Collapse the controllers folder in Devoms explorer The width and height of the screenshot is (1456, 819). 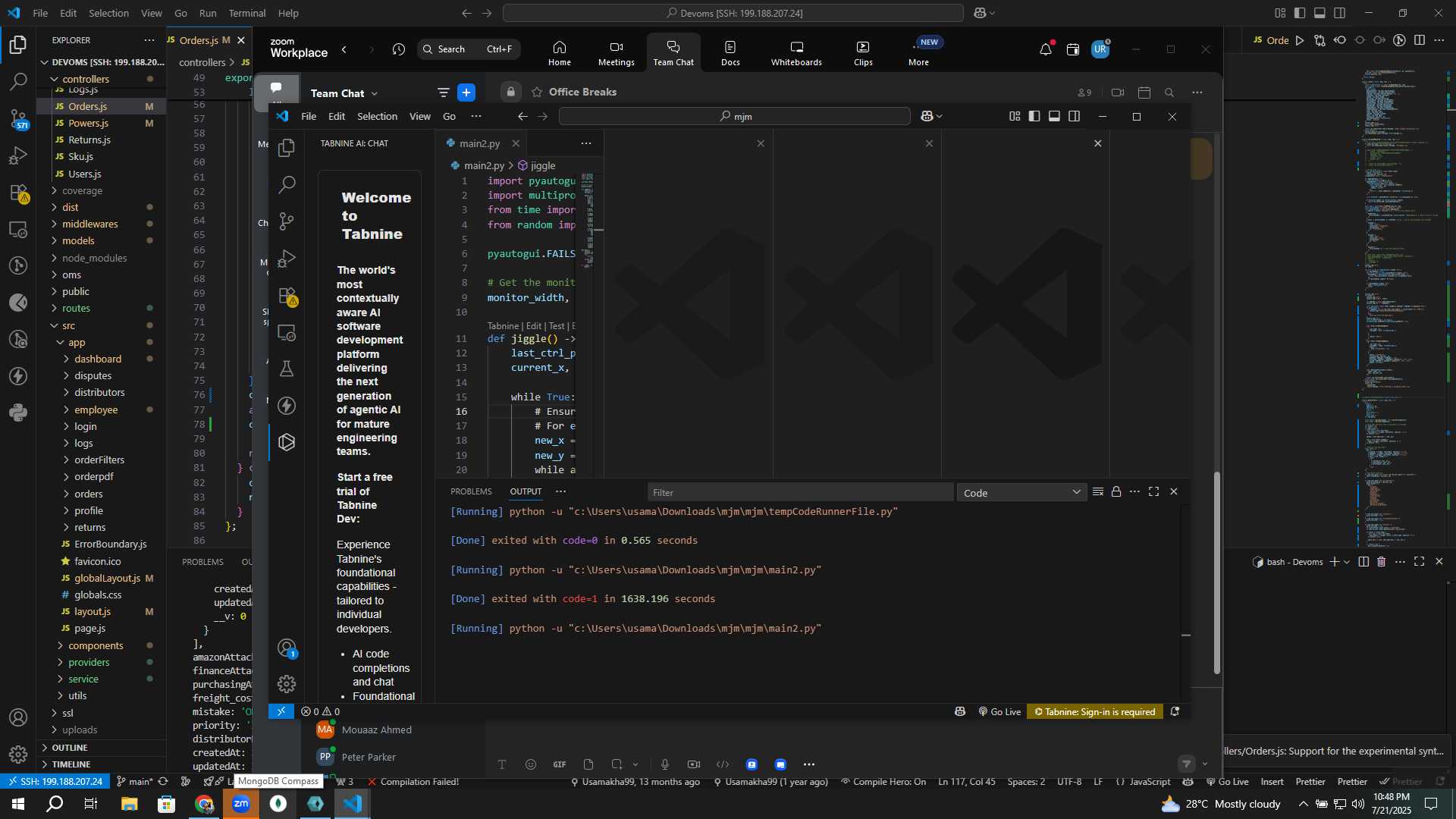[102, 79]
